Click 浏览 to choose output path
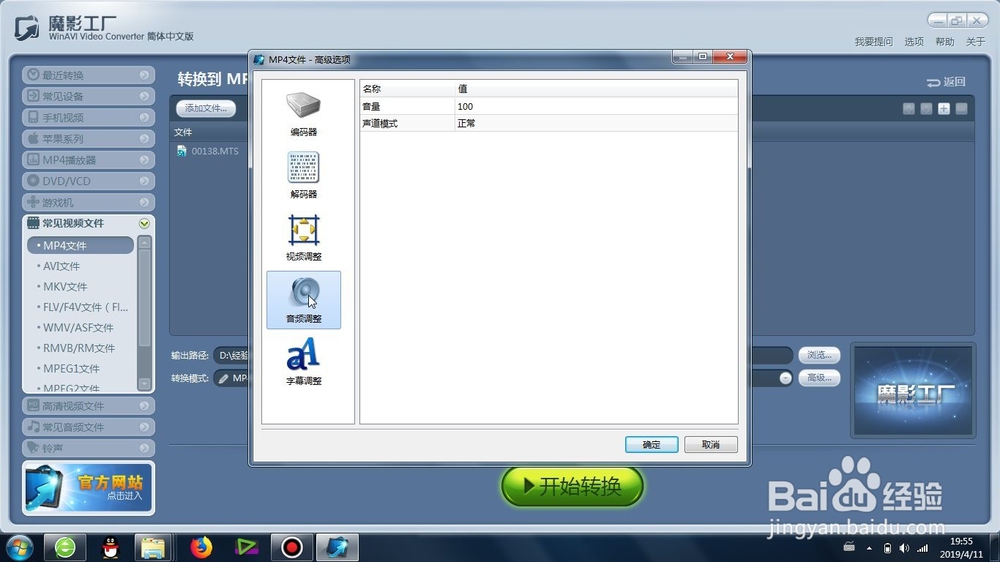Viewport: 1000px width, 562px height. point(819,355)
